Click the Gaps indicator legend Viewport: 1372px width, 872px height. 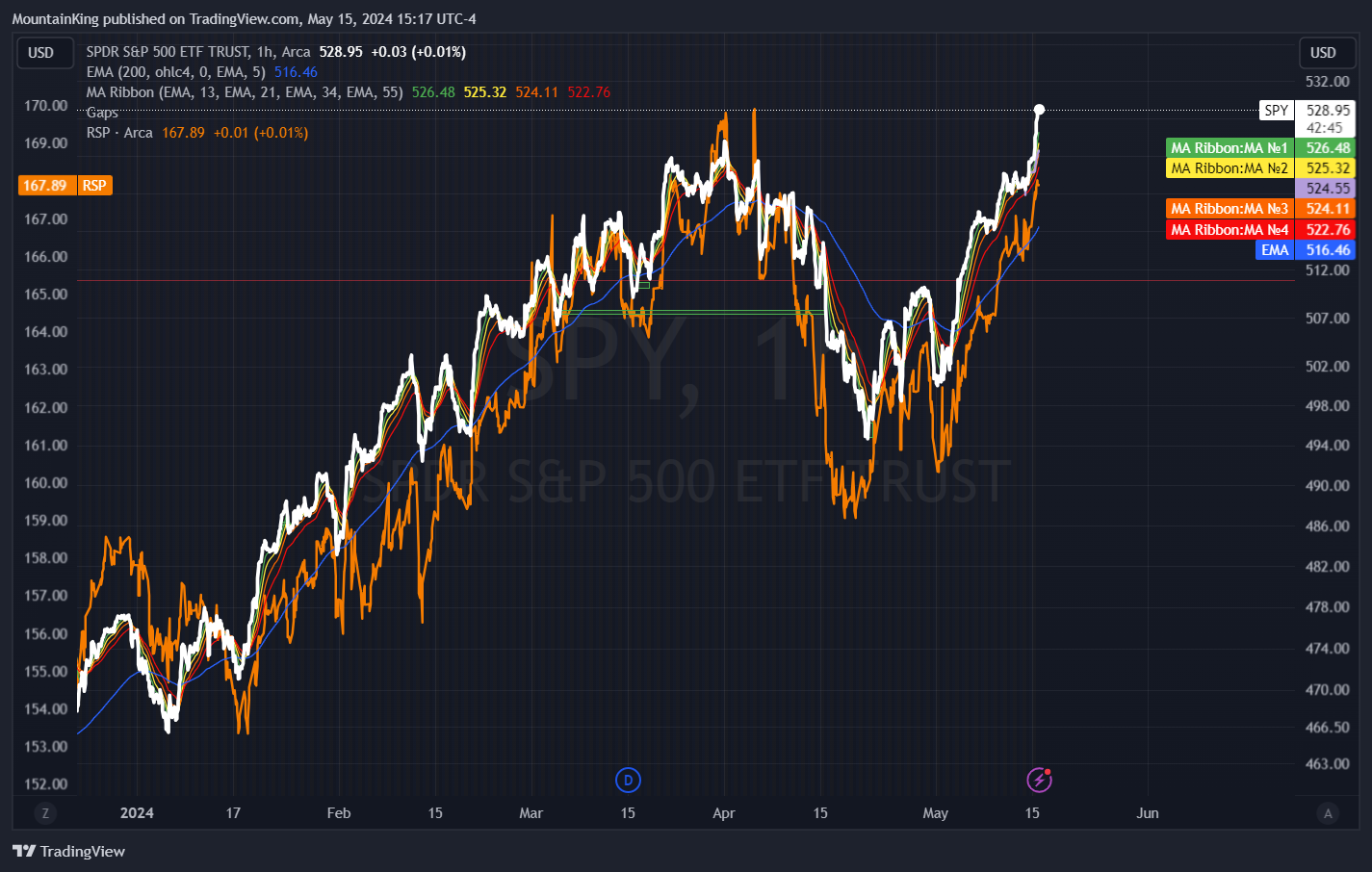click(102, 113)
